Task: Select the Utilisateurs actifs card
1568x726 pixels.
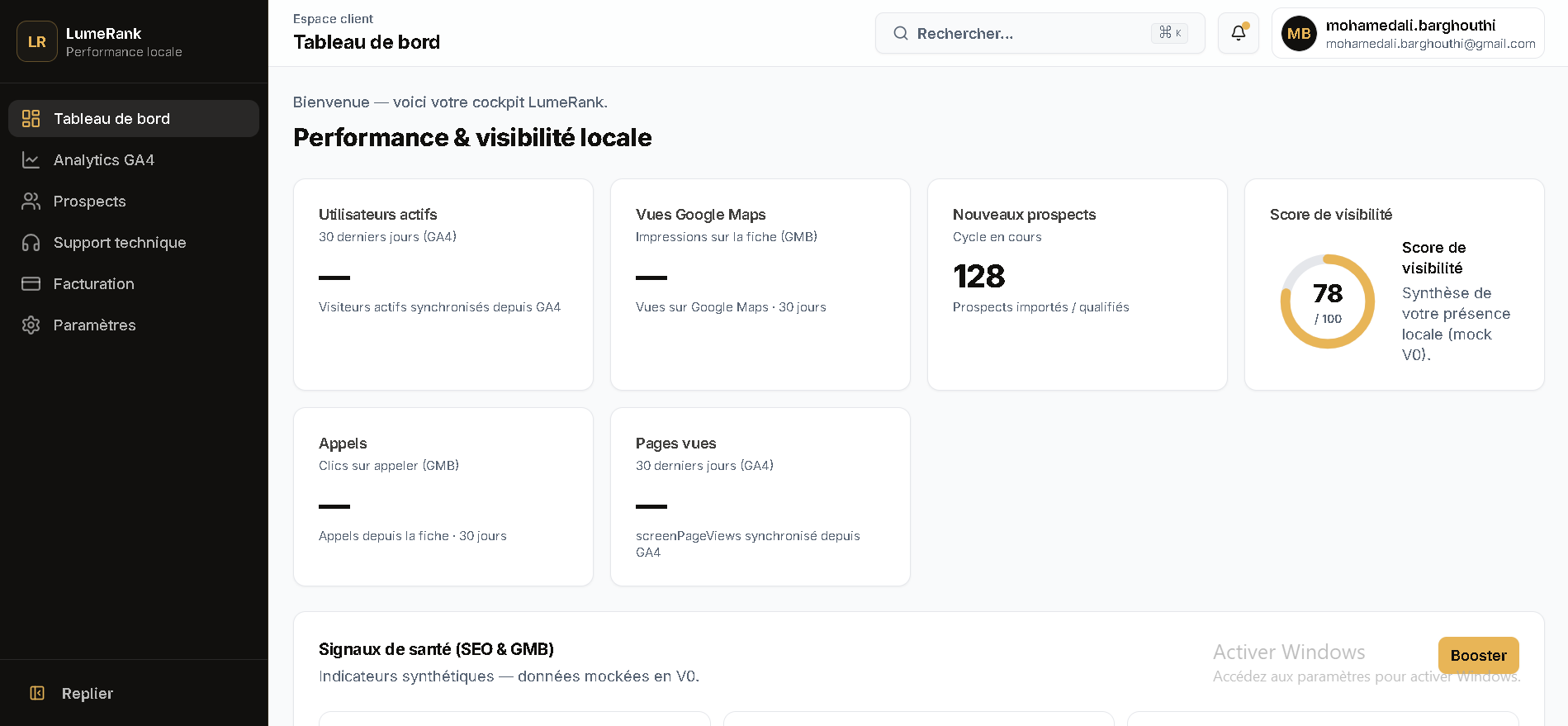Action: (x=443, y=284)
